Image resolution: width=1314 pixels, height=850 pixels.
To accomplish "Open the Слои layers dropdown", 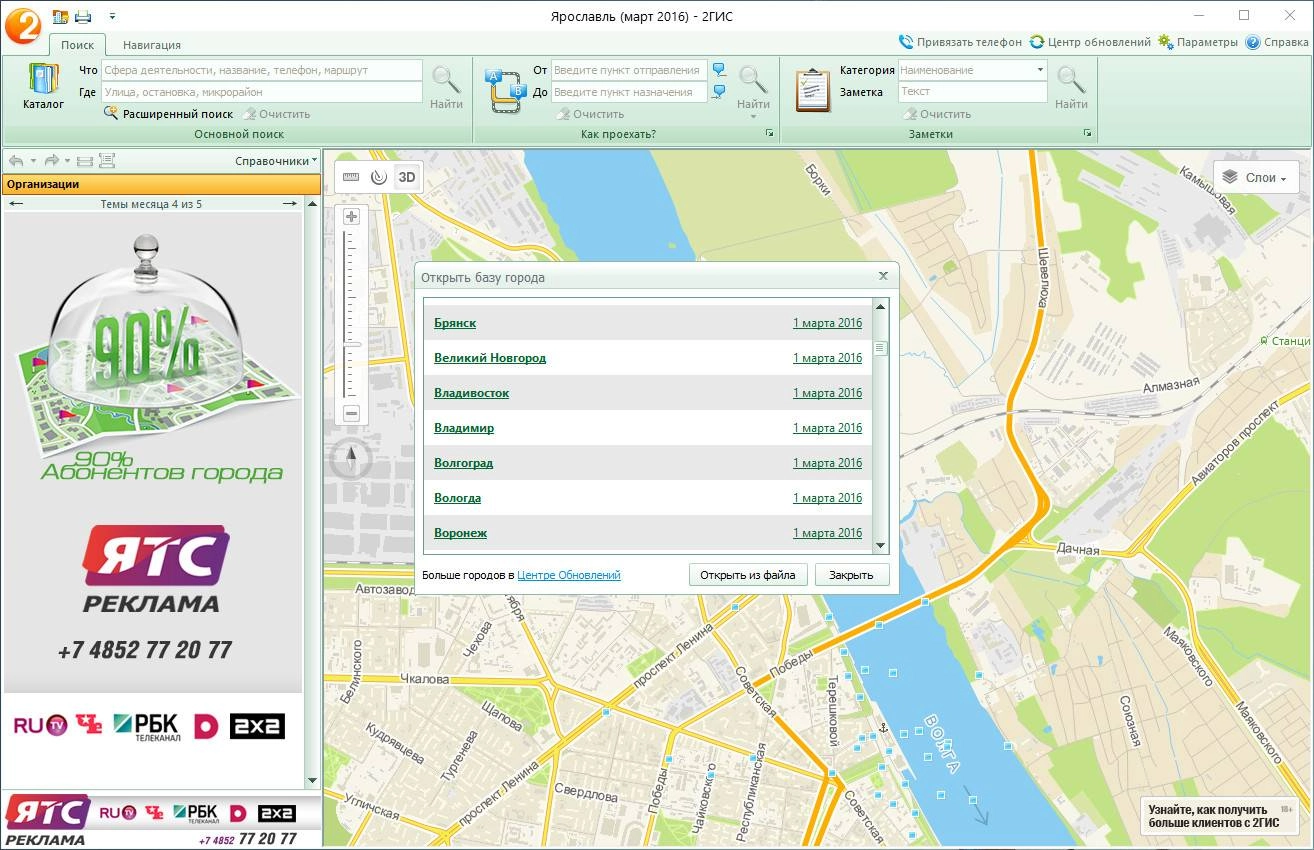I will 1256,177.
